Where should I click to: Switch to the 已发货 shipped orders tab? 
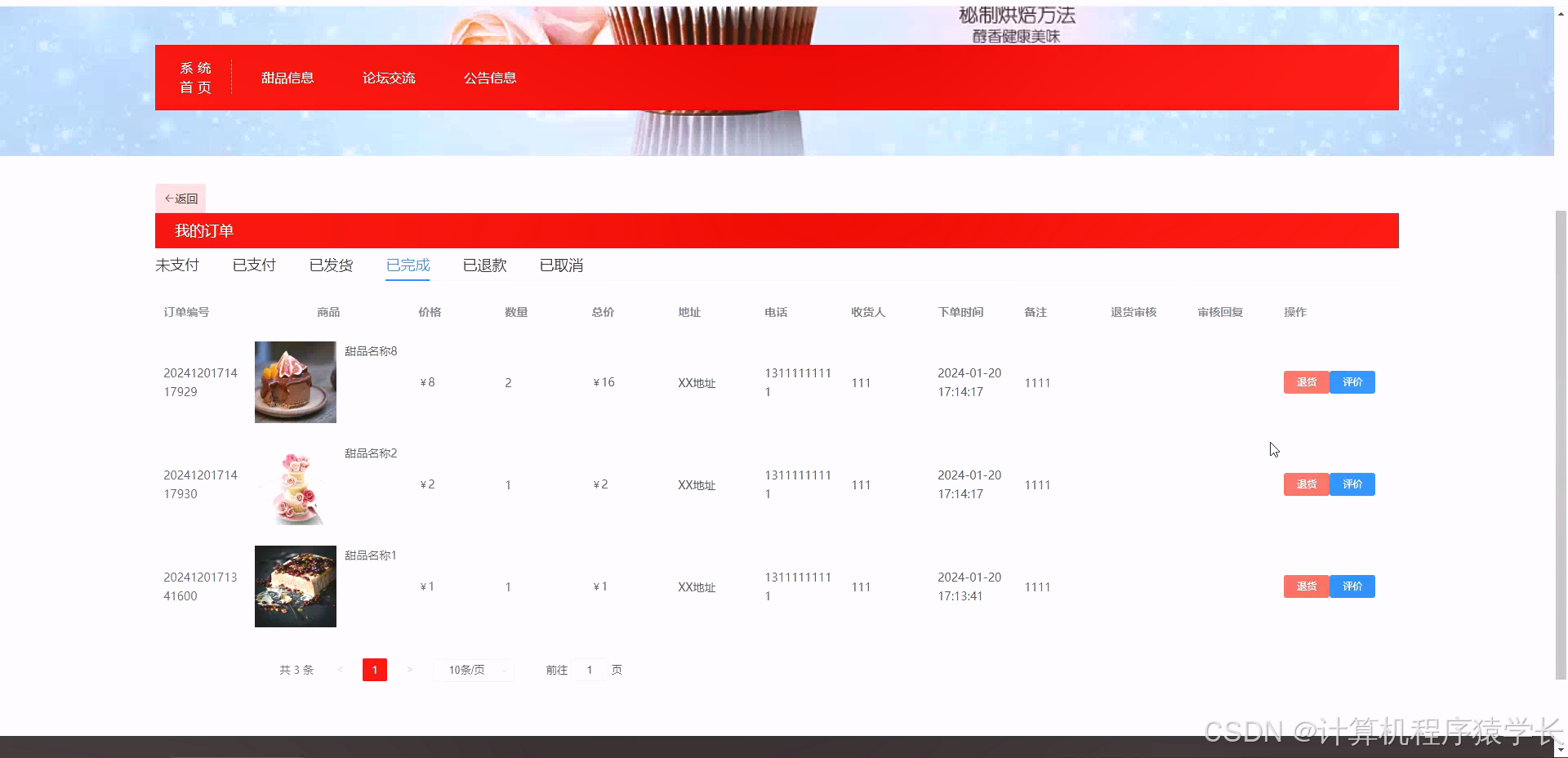pos(331,265)
